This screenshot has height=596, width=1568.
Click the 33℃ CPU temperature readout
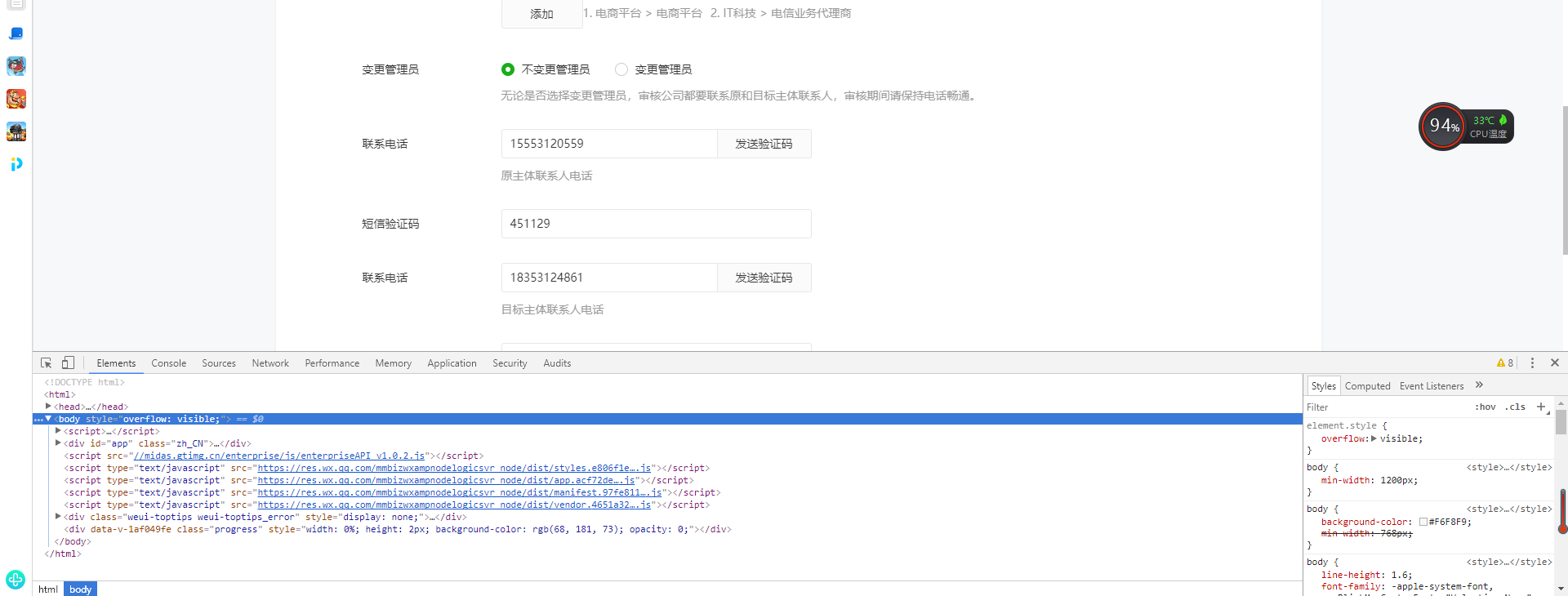coord(1484,120)
